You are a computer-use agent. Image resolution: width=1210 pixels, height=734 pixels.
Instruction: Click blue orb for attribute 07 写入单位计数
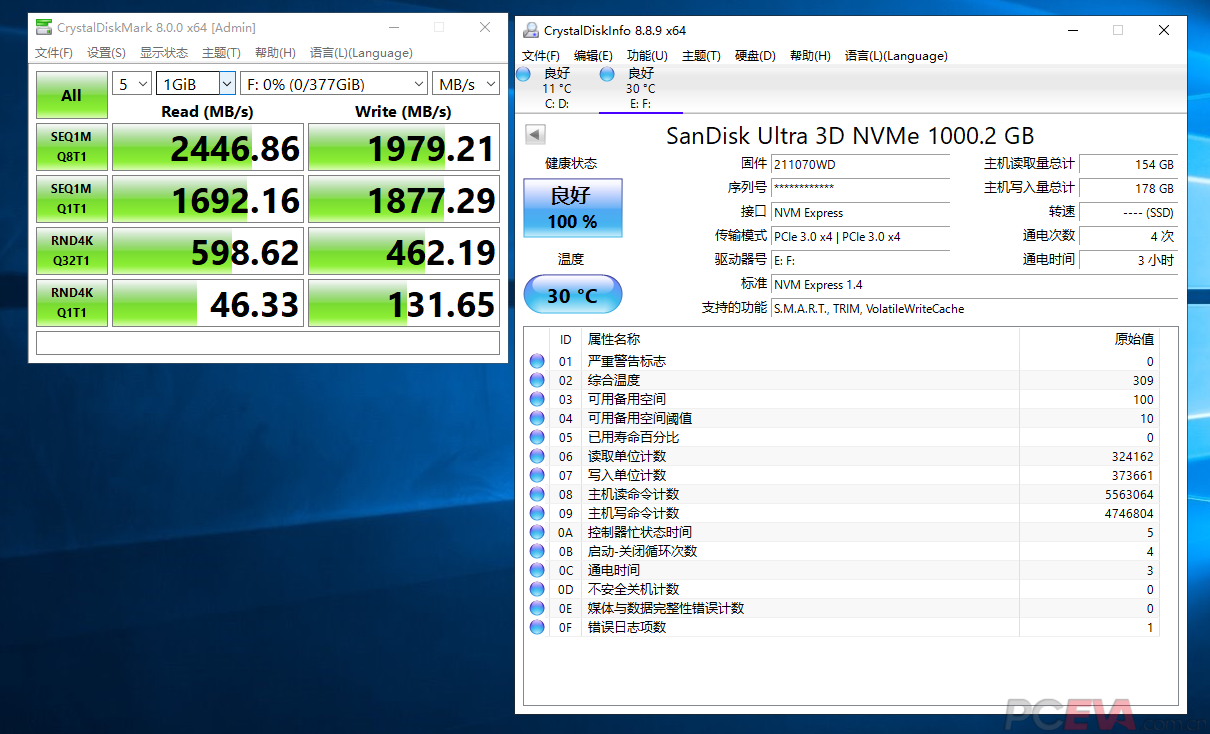point(538,475)
